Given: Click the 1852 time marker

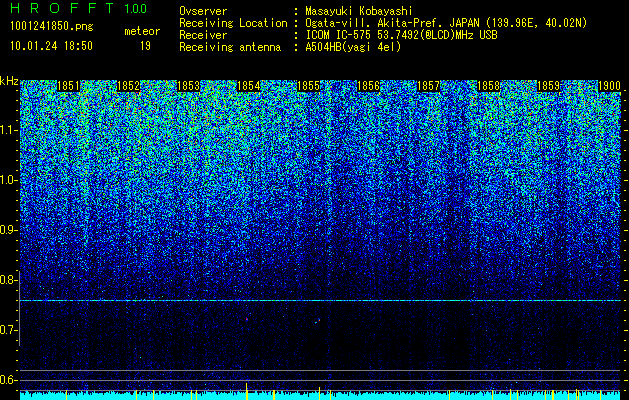Looking at the screenshot, I should pyautogui.click(x=128, y=86).
